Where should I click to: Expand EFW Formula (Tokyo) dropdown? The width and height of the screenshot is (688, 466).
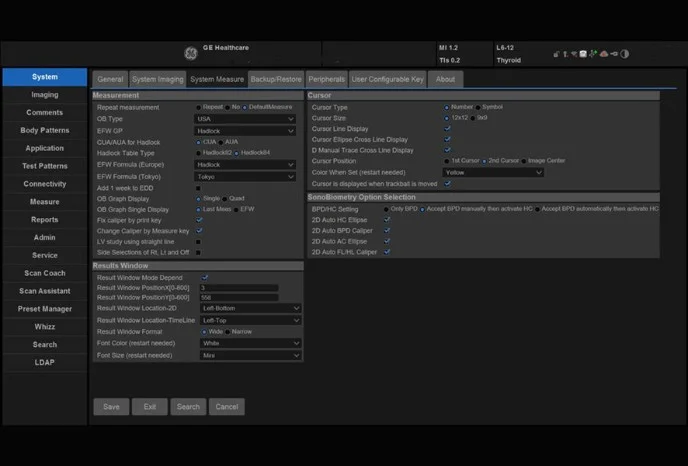[245, 175]
